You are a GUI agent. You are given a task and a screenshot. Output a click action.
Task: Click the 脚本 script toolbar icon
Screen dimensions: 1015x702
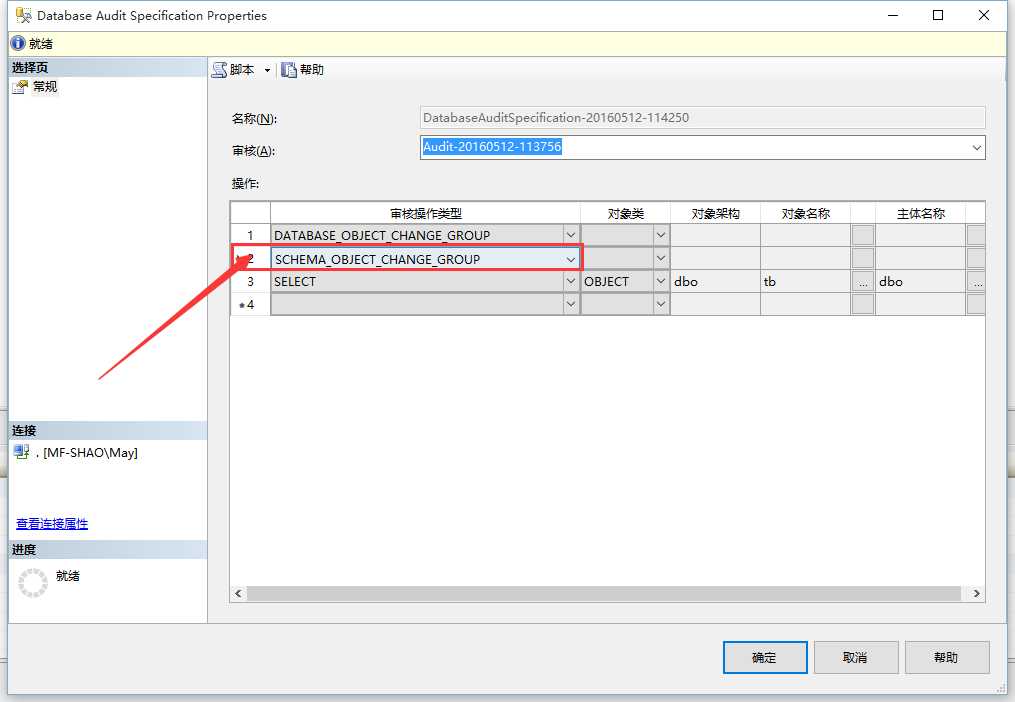pyautogui.click(x=219, y=70)
